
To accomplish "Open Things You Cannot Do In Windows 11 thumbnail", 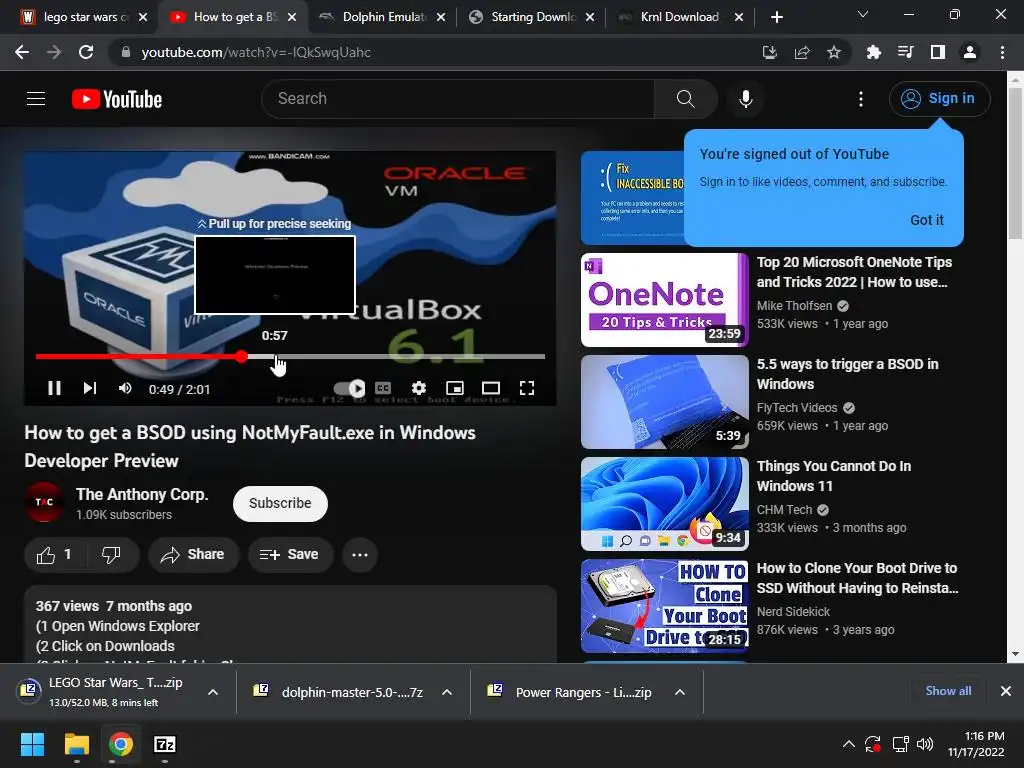I will tap(664, 504).
